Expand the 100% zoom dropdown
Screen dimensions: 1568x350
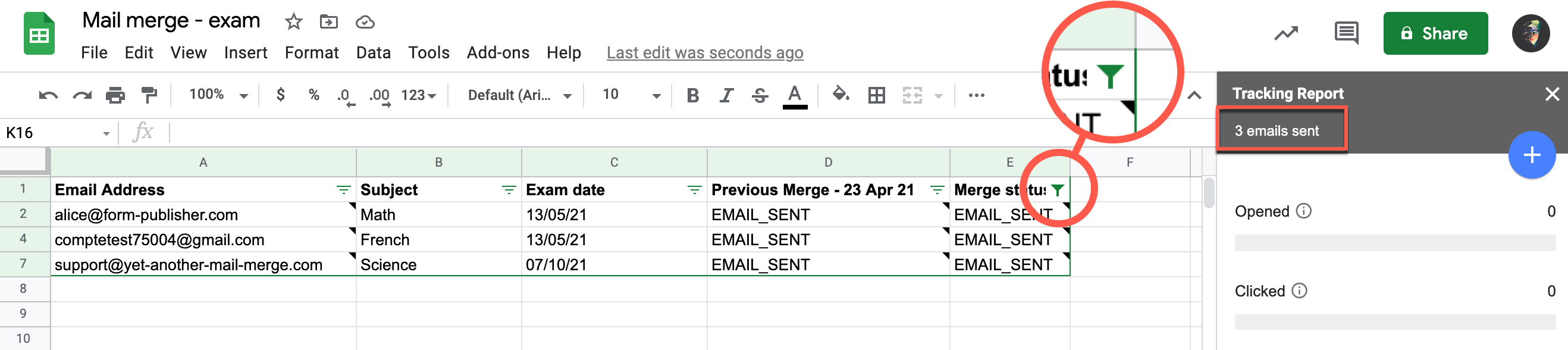click(x=218, y=95)
